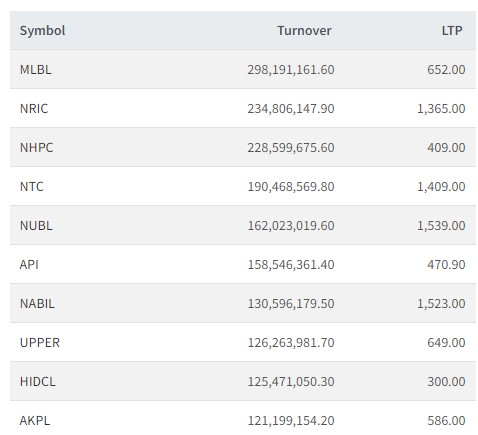Image resolution: width=478 pixels, height=435 pixels.
Task: Select the UPPER symbol
Action: [x=40, y=343]
